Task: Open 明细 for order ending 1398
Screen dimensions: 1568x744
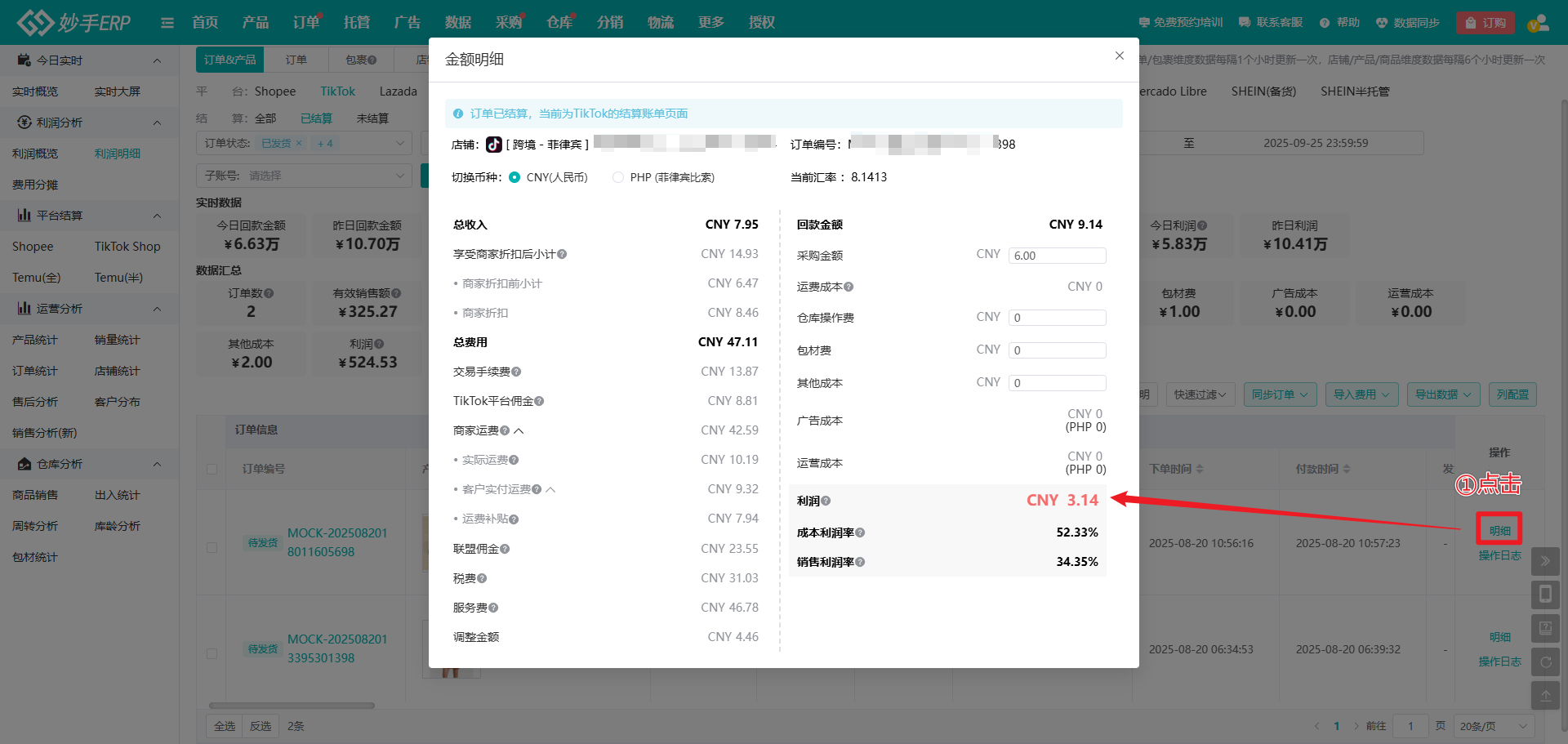Action: coord(1499,637)
